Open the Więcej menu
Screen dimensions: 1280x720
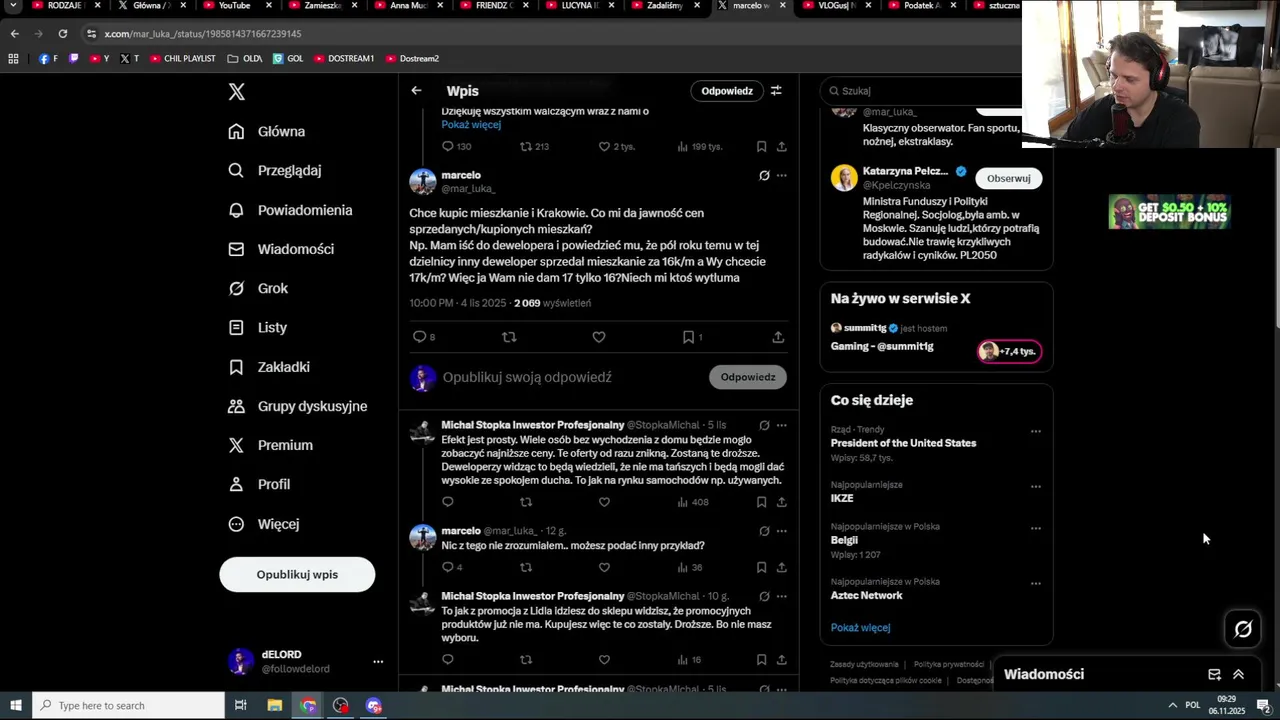tap(263, 524)
